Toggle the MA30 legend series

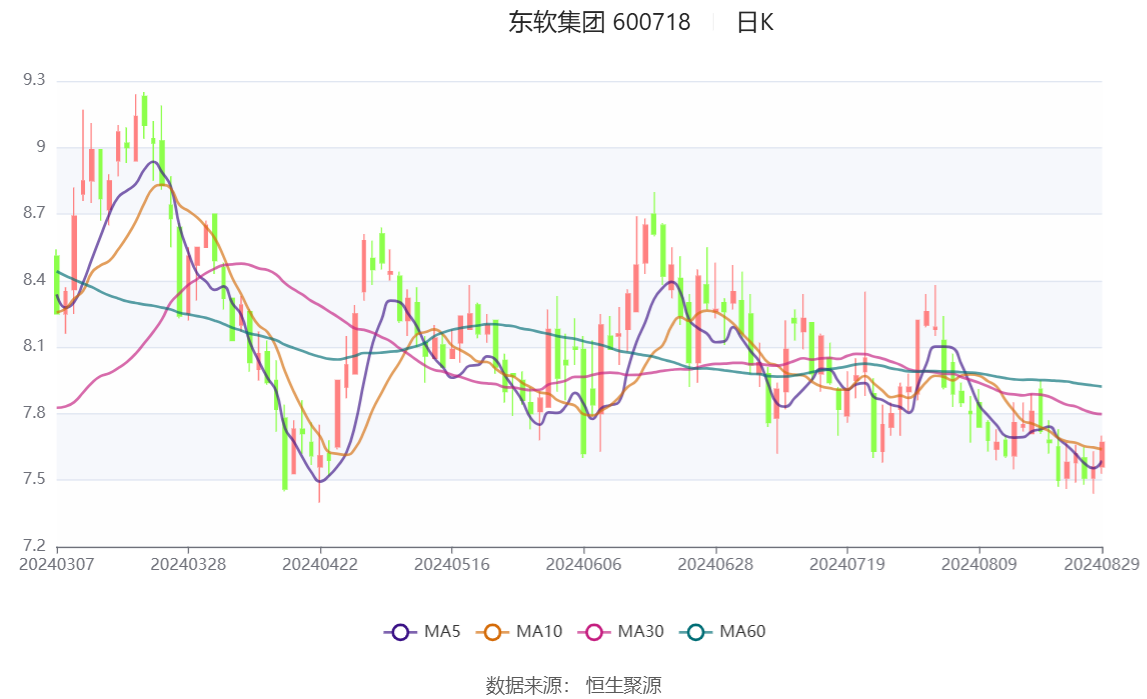pyautogui.click(x=620, y=632)
